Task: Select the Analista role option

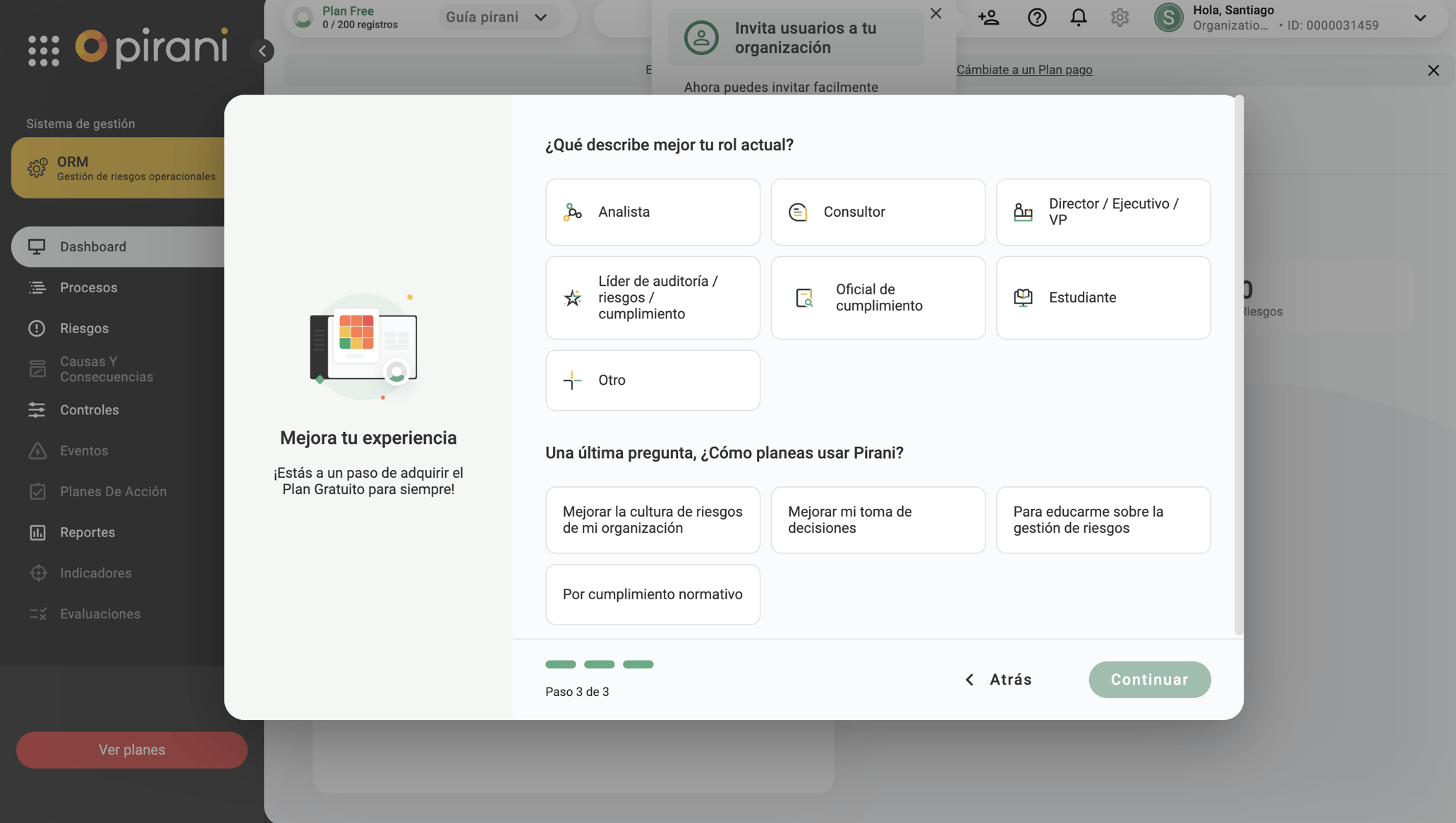Action: [653, 212]
